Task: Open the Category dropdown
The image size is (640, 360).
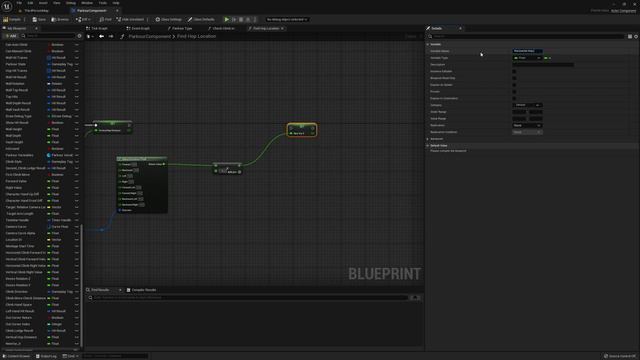Action: 527,105
